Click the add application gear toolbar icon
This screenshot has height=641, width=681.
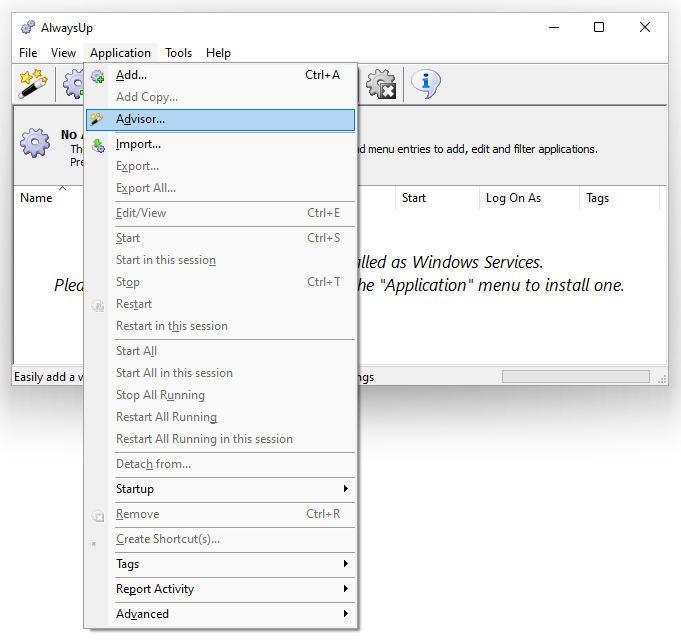coord(73,83)
